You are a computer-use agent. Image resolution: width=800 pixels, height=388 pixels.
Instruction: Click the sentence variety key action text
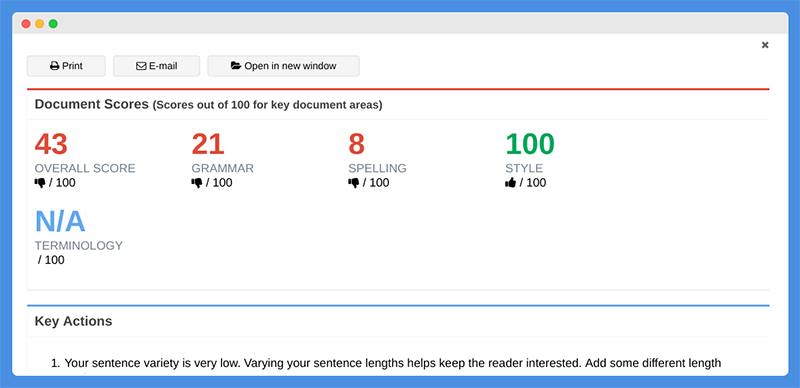(393, 363)
